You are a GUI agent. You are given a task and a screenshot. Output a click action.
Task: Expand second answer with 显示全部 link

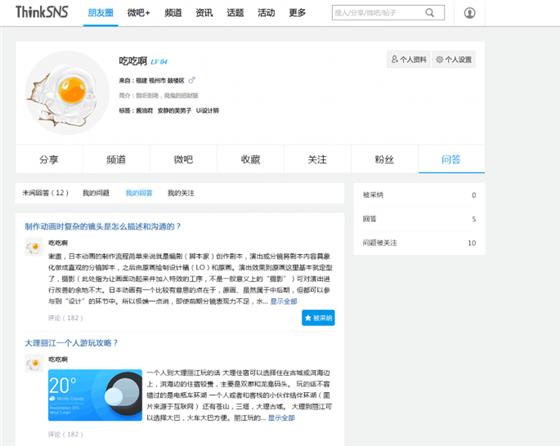click(x=281, y=417)
